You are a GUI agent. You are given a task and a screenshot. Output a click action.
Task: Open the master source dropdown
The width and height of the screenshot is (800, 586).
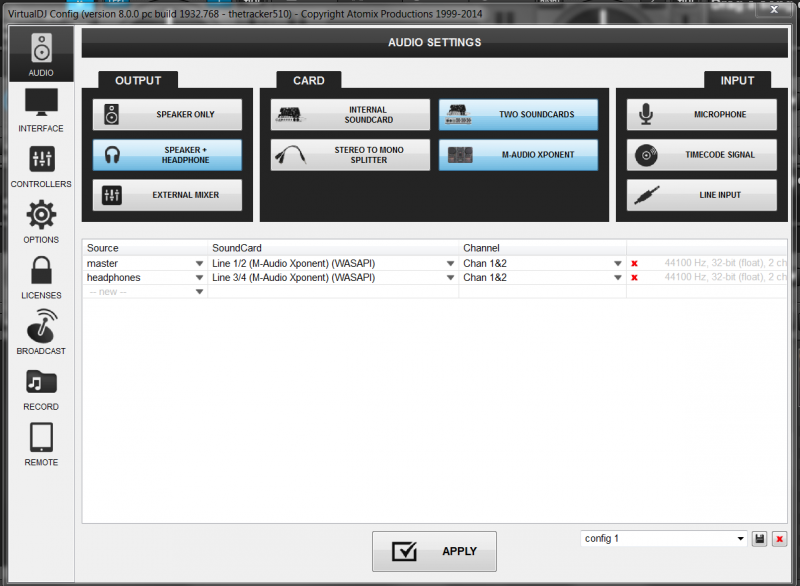[x=199, y=264]
